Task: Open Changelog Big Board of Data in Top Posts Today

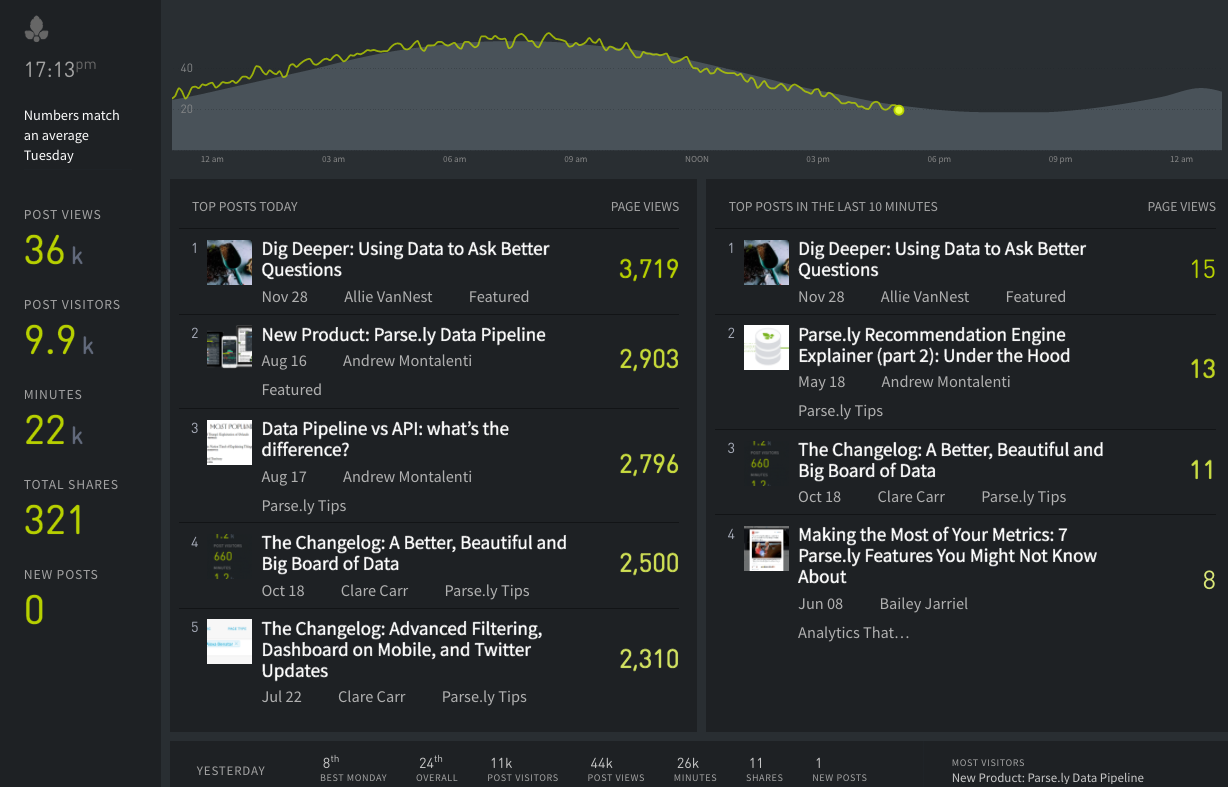Action: pos(414,553)
